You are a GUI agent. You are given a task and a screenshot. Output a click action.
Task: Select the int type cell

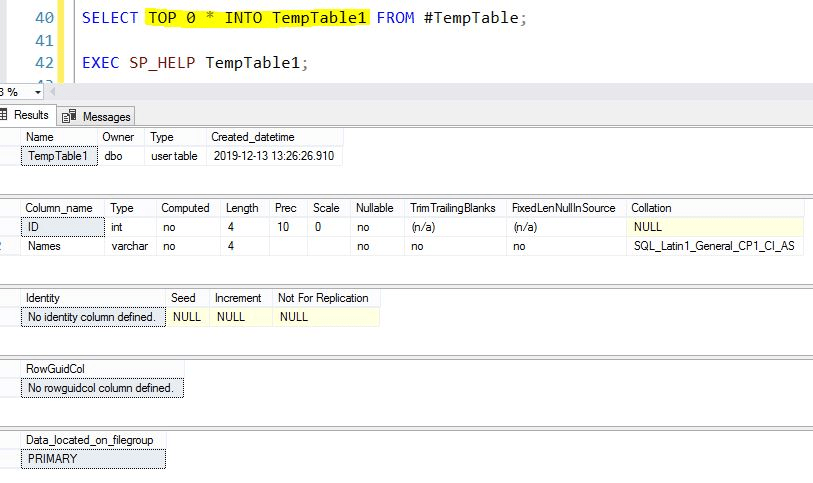131,227
